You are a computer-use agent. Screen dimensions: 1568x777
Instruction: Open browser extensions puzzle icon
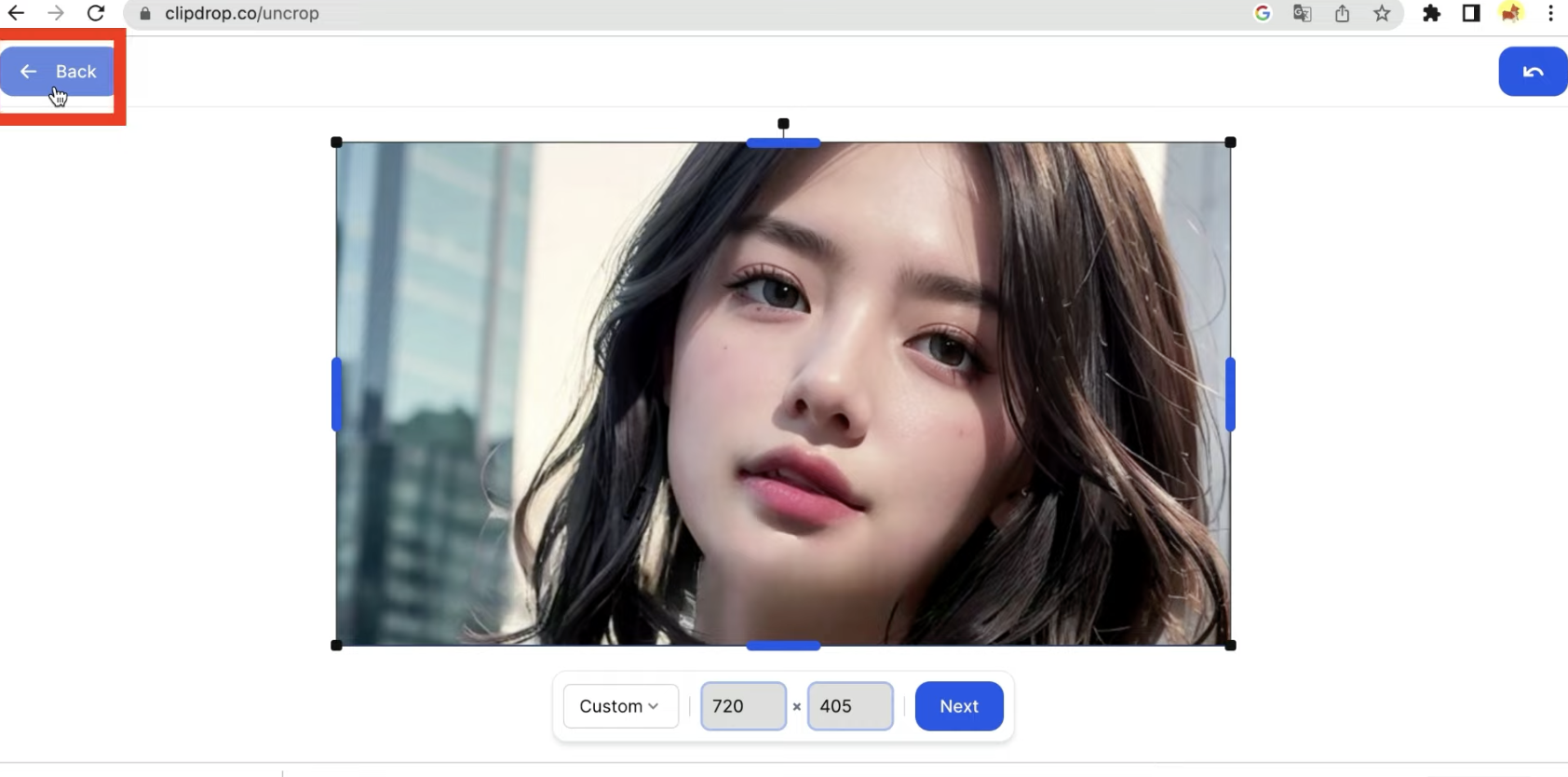click(x=1431, y=13)
